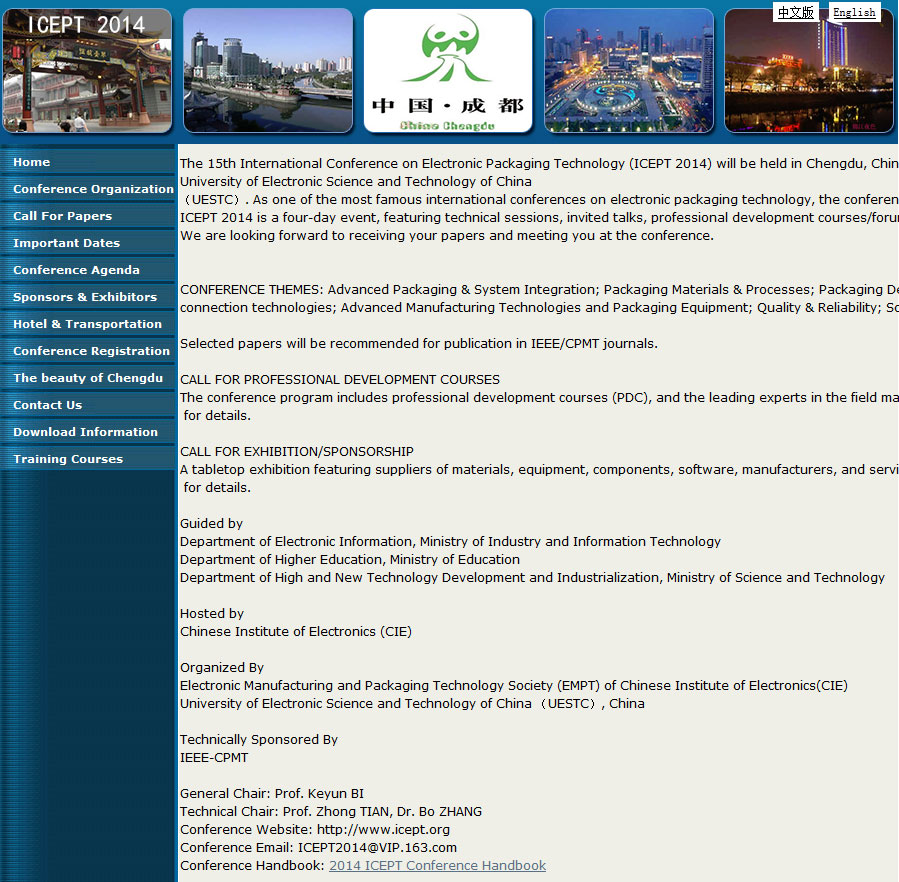
Task: Click 'Department of Electronic Information, Ministry of Industry' line
Action: point(450,541)
